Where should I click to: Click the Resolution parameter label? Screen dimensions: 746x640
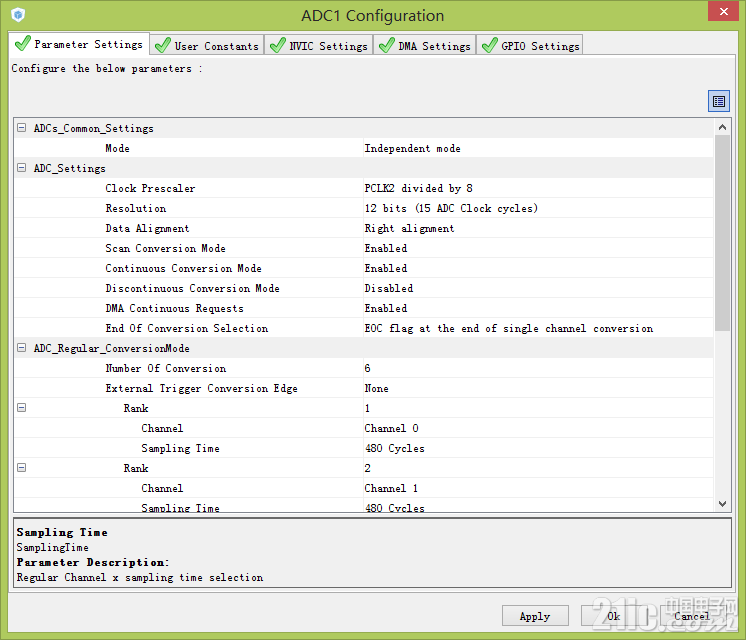tap(136, 208)
